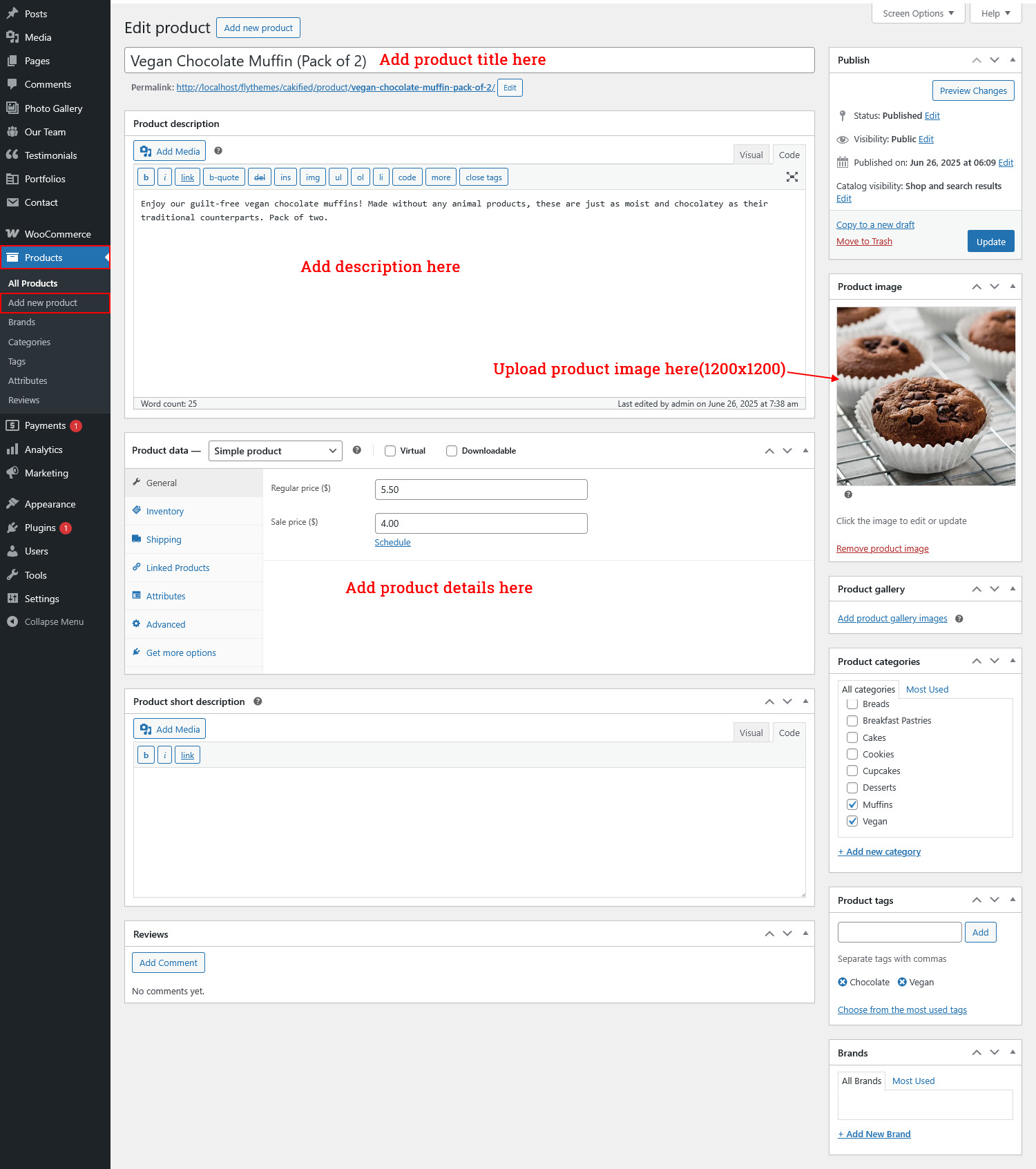The image size is (1036, 1169).
Task: Click help icon next to Product short description
Action: click(x=258, y=702)
